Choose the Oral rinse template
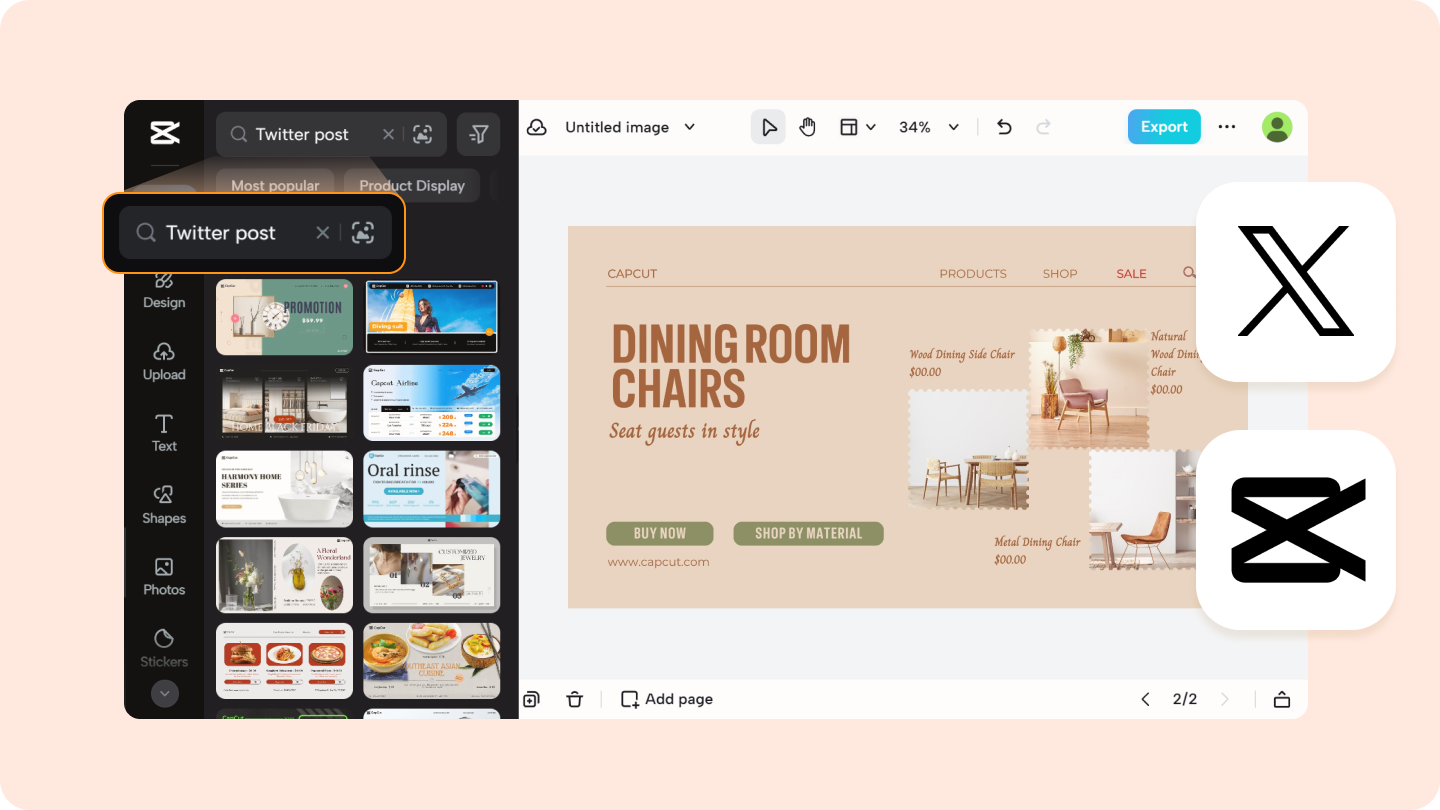1440x810 pixels. pyautogui.click(x=431, y=489)
